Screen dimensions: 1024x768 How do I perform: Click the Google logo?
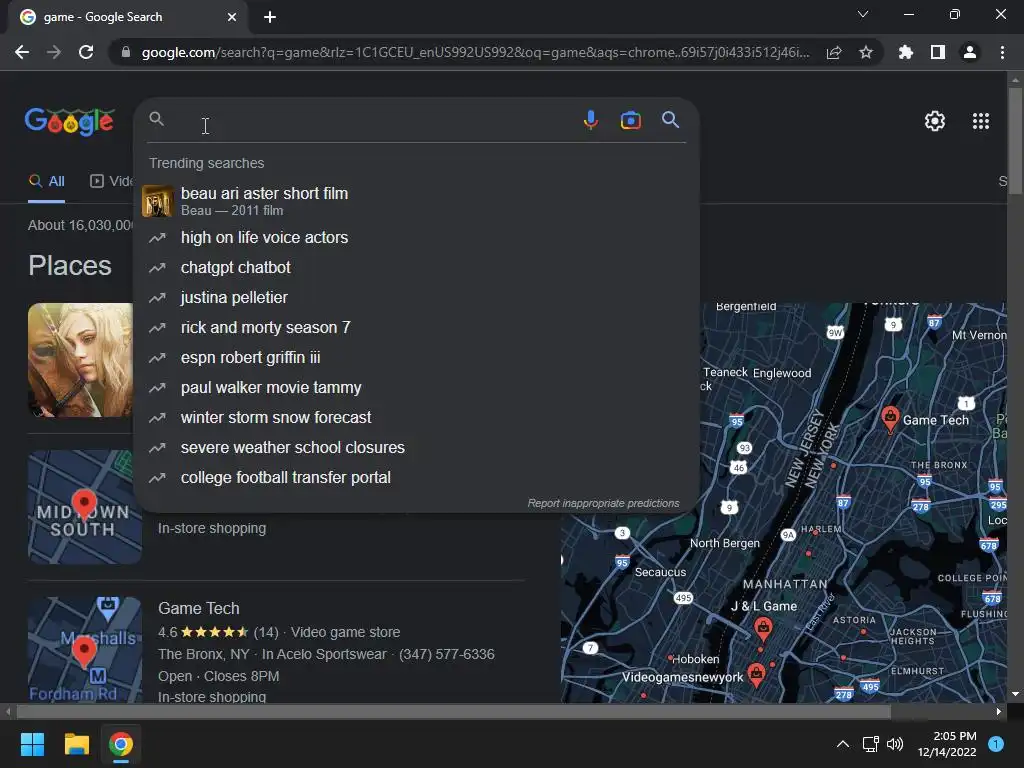(x=70, y=121)
